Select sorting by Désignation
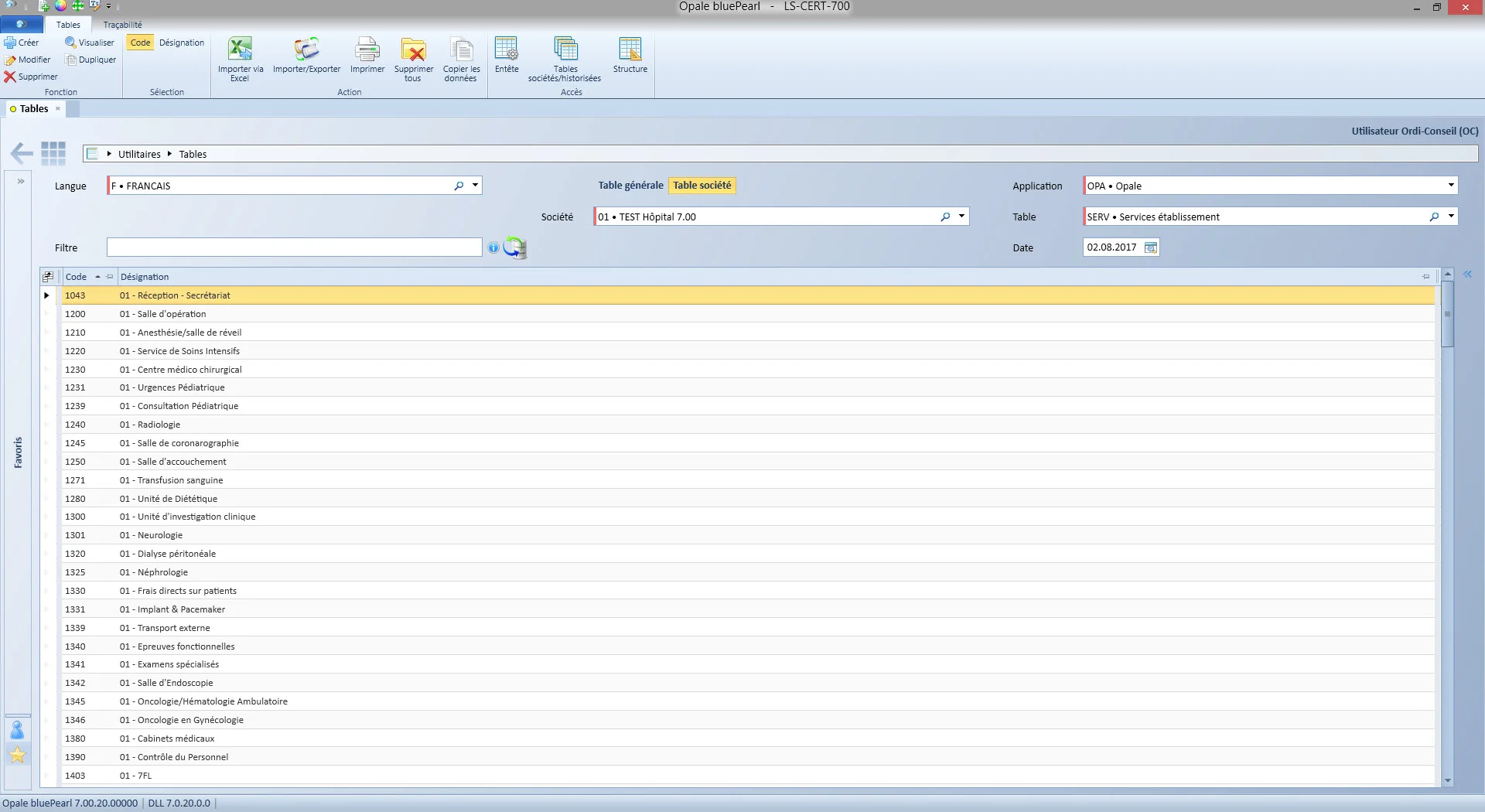Image resolution: width=1485 pixels, height=812 pixels. [182, 43]
